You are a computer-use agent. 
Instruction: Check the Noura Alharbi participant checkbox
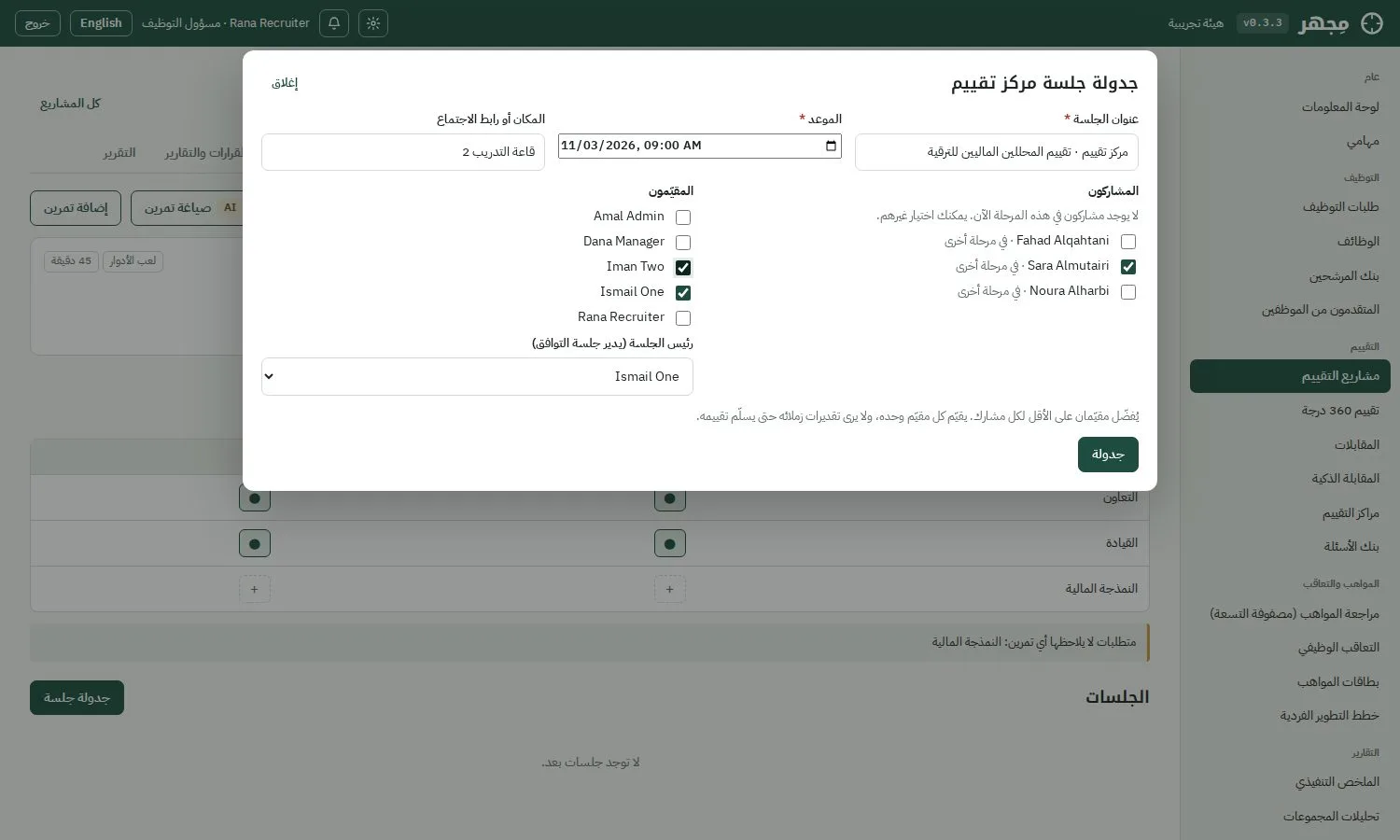tap(1128, 292)
